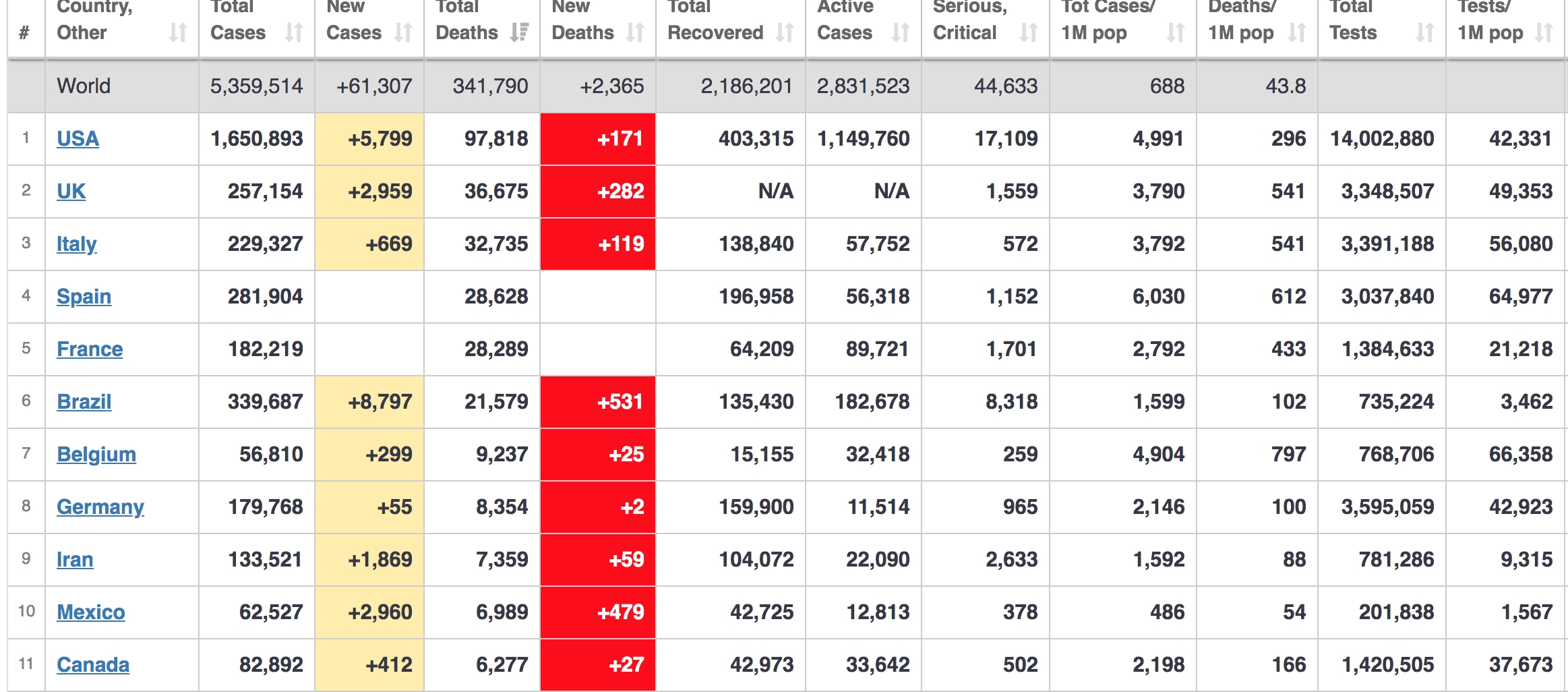Go to the Mexico country page
Image resolution: width=1568 pixels, height=692 pixels.
point(90,612)
